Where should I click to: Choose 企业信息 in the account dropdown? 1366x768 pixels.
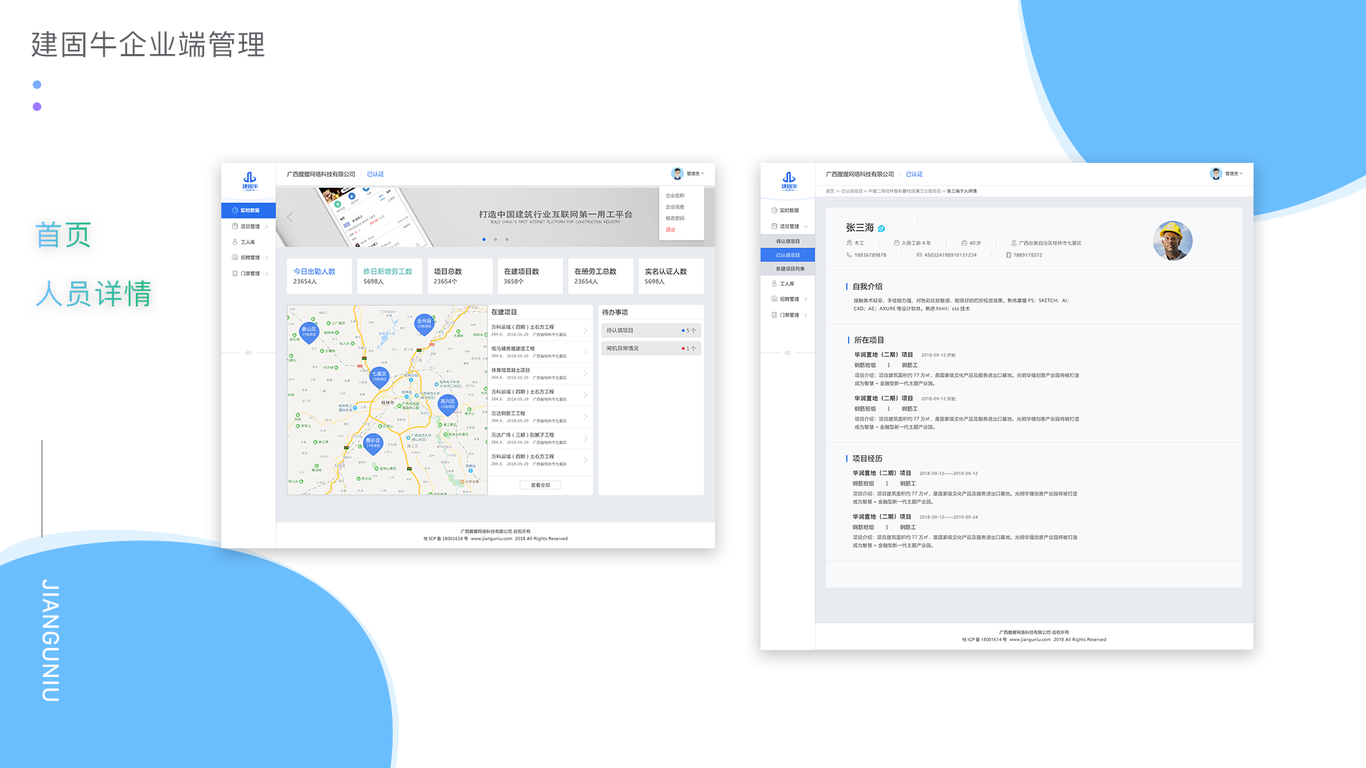tap(675, 207)
